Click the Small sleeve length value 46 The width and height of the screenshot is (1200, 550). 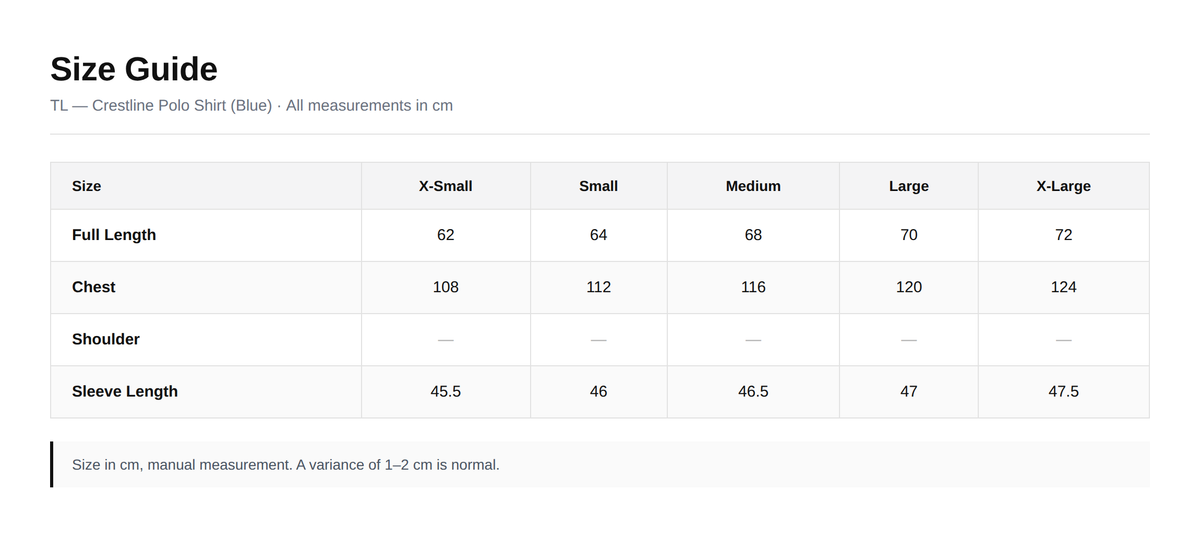(598, 391)
